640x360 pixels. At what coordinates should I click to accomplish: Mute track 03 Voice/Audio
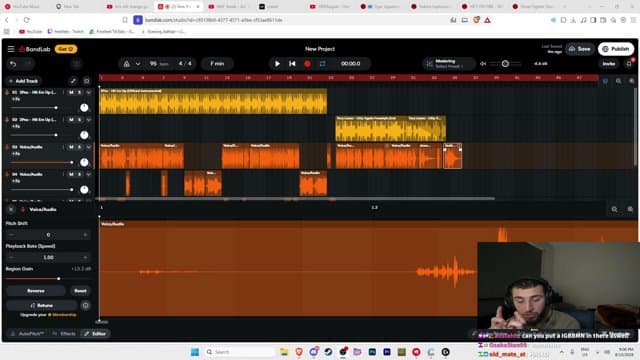click(x=71, y=147)
